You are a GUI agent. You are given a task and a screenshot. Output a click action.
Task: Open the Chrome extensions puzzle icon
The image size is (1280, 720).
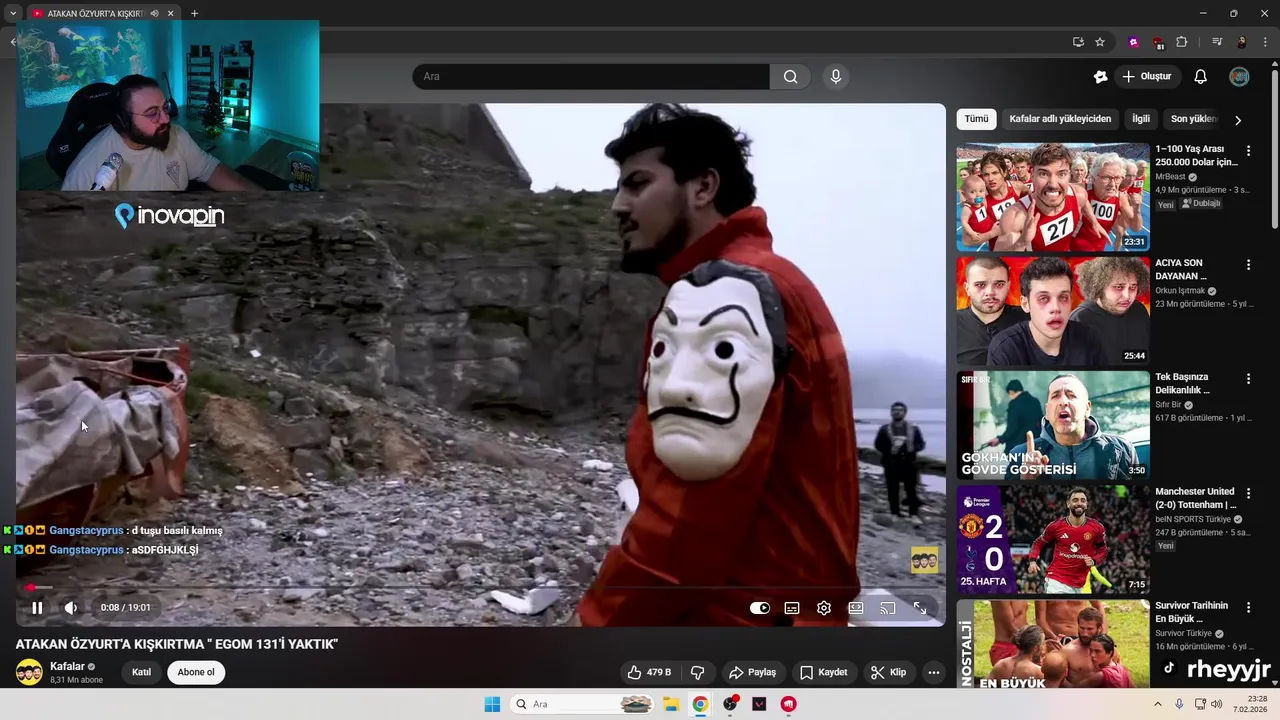[x=1182, y=42]
